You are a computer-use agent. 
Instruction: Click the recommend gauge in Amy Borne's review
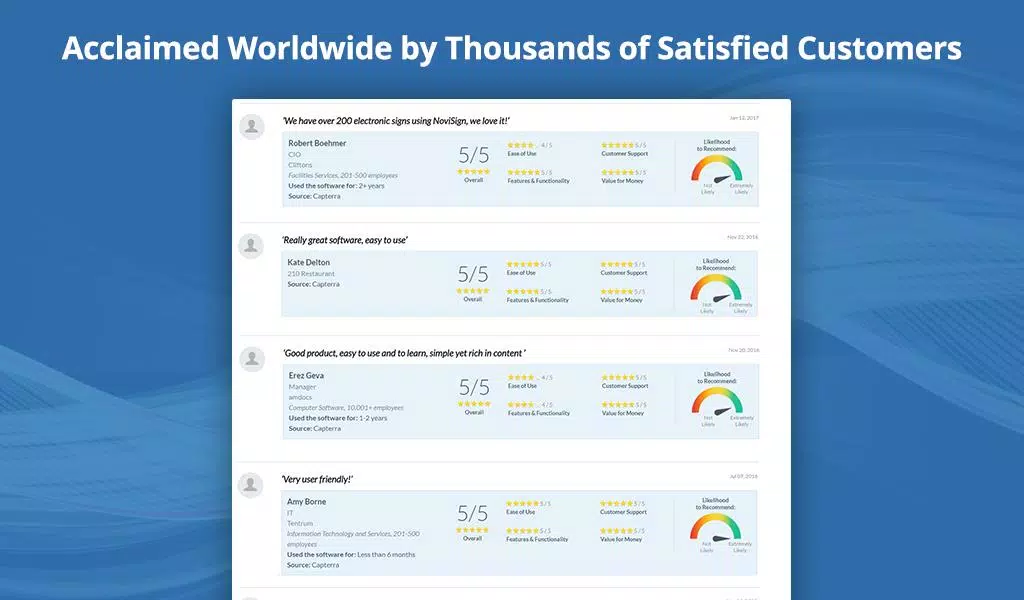pos(715,528)
